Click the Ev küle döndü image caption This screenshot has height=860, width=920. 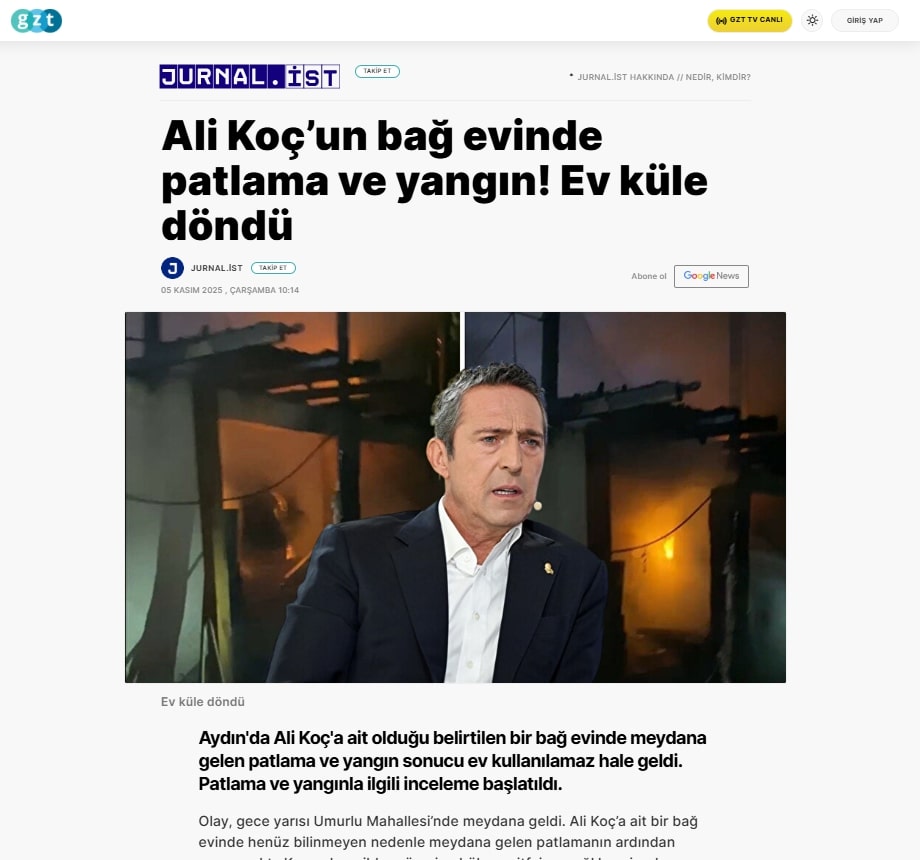click(203, 702)
